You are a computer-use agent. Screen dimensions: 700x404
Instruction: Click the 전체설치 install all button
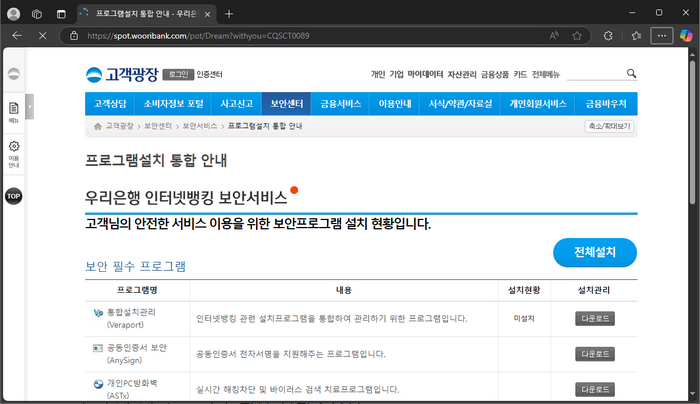594,252
